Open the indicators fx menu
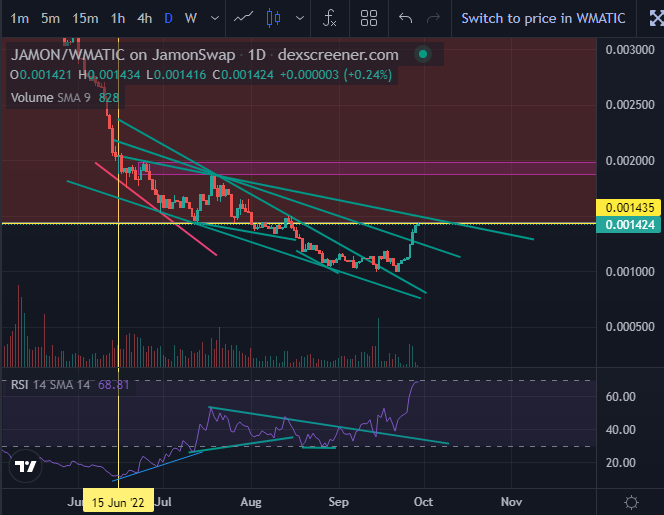The image size is (664, 515). 329,18
